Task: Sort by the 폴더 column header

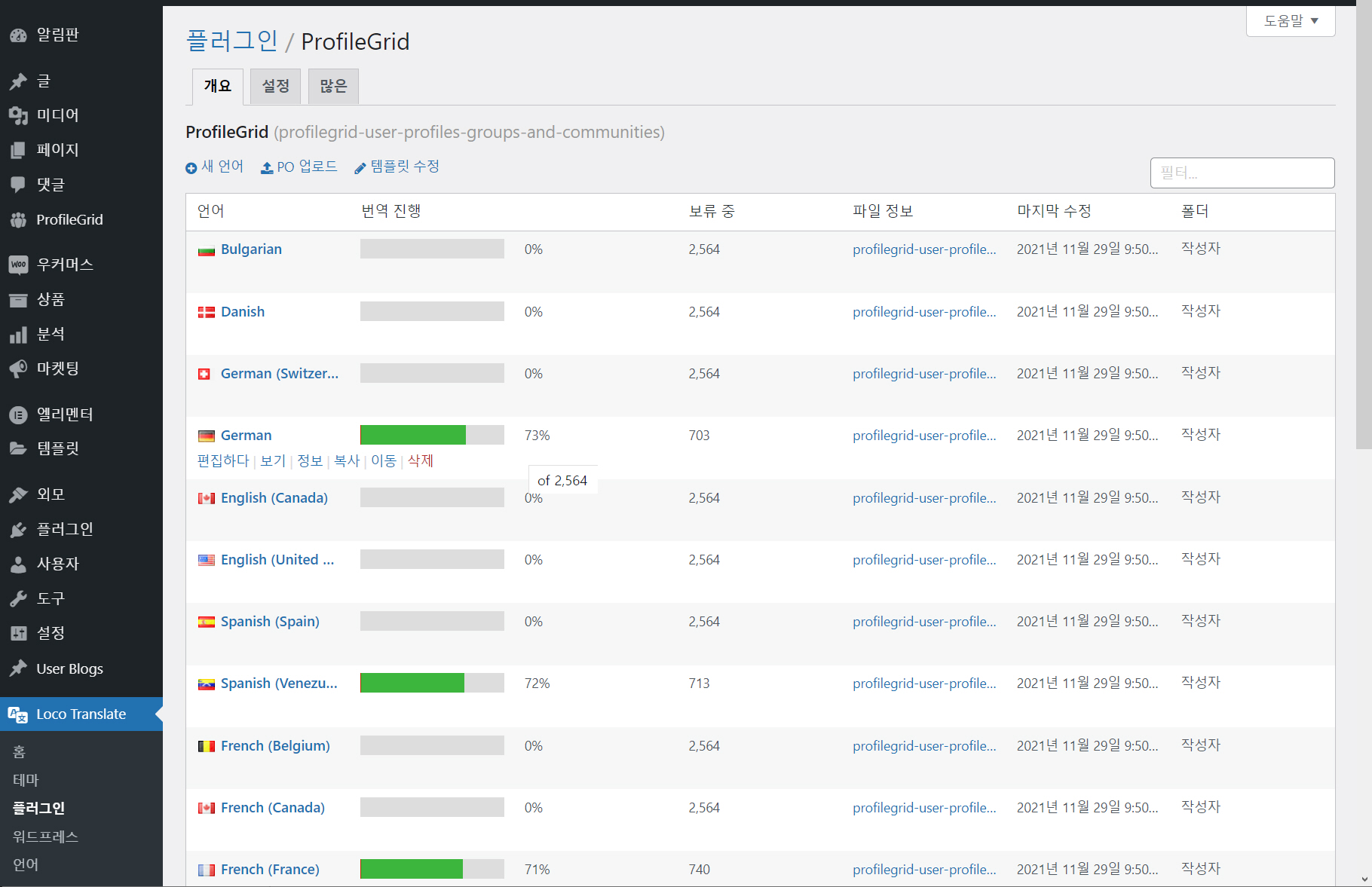Action: point(1195,211)
